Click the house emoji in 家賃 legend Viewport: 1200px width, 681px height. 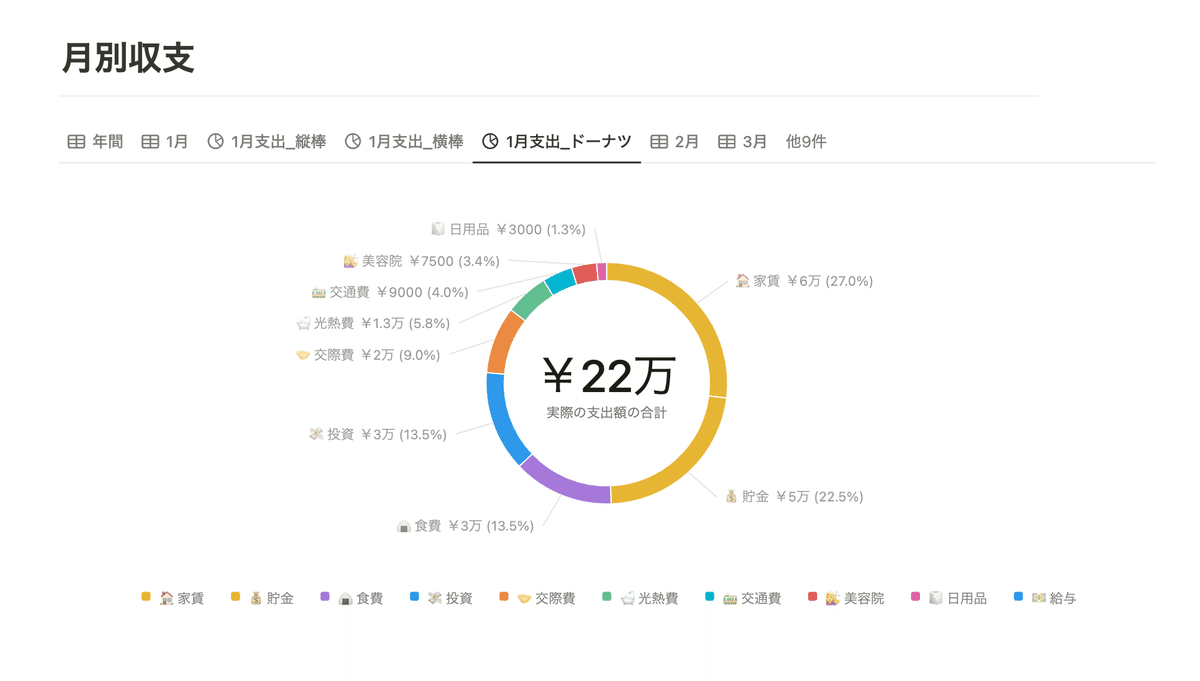[167, 598]
